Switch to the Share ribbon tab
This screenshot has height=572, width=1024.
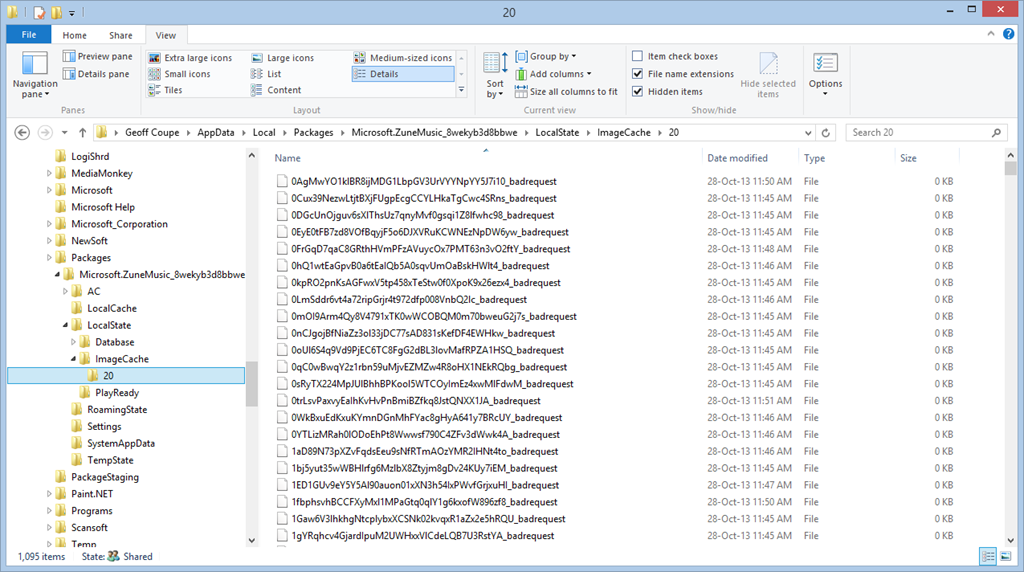click(x=120, y=35)
